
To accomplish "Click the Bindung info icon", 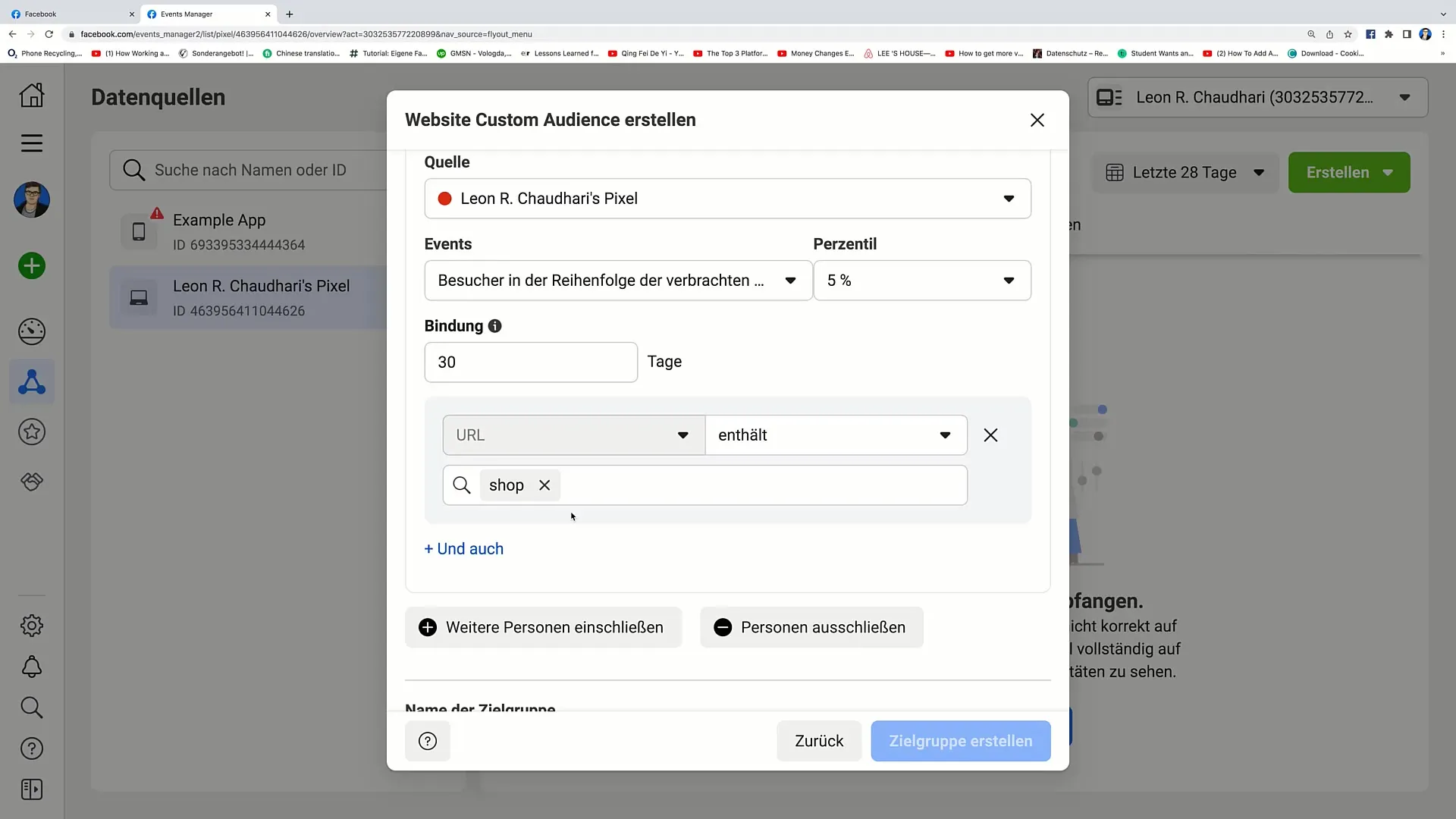I will pos(495,326).
